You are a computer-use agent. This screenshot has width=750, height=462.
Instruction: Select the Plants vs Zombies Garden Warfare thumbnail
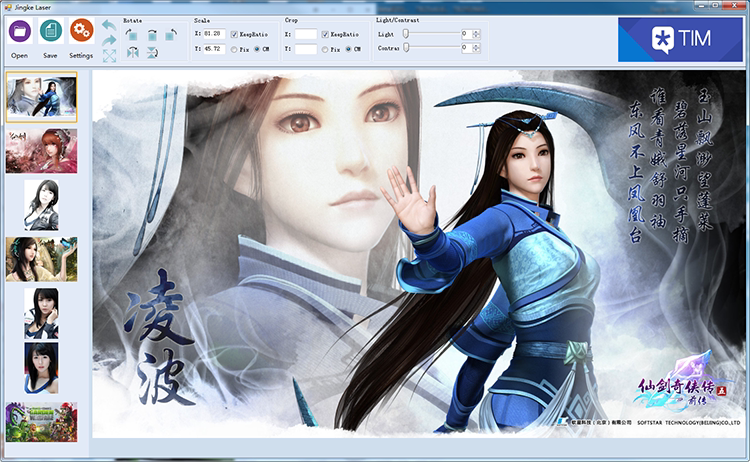point(42,422)
